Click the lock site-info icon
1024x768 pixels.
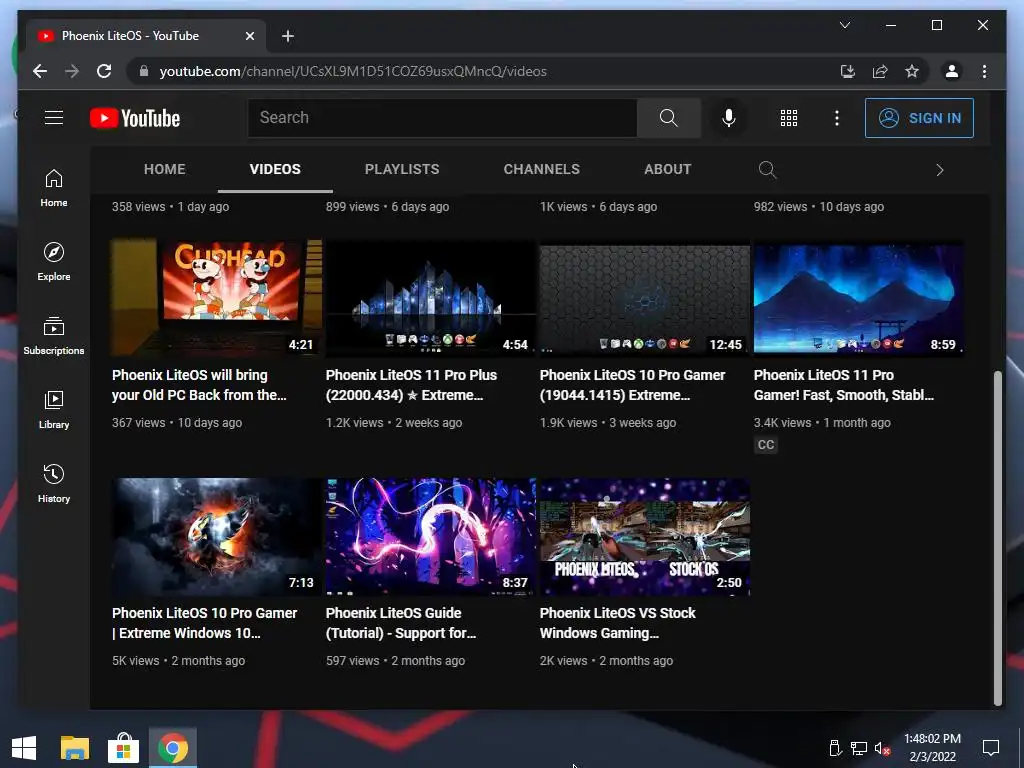pos(144,71)
